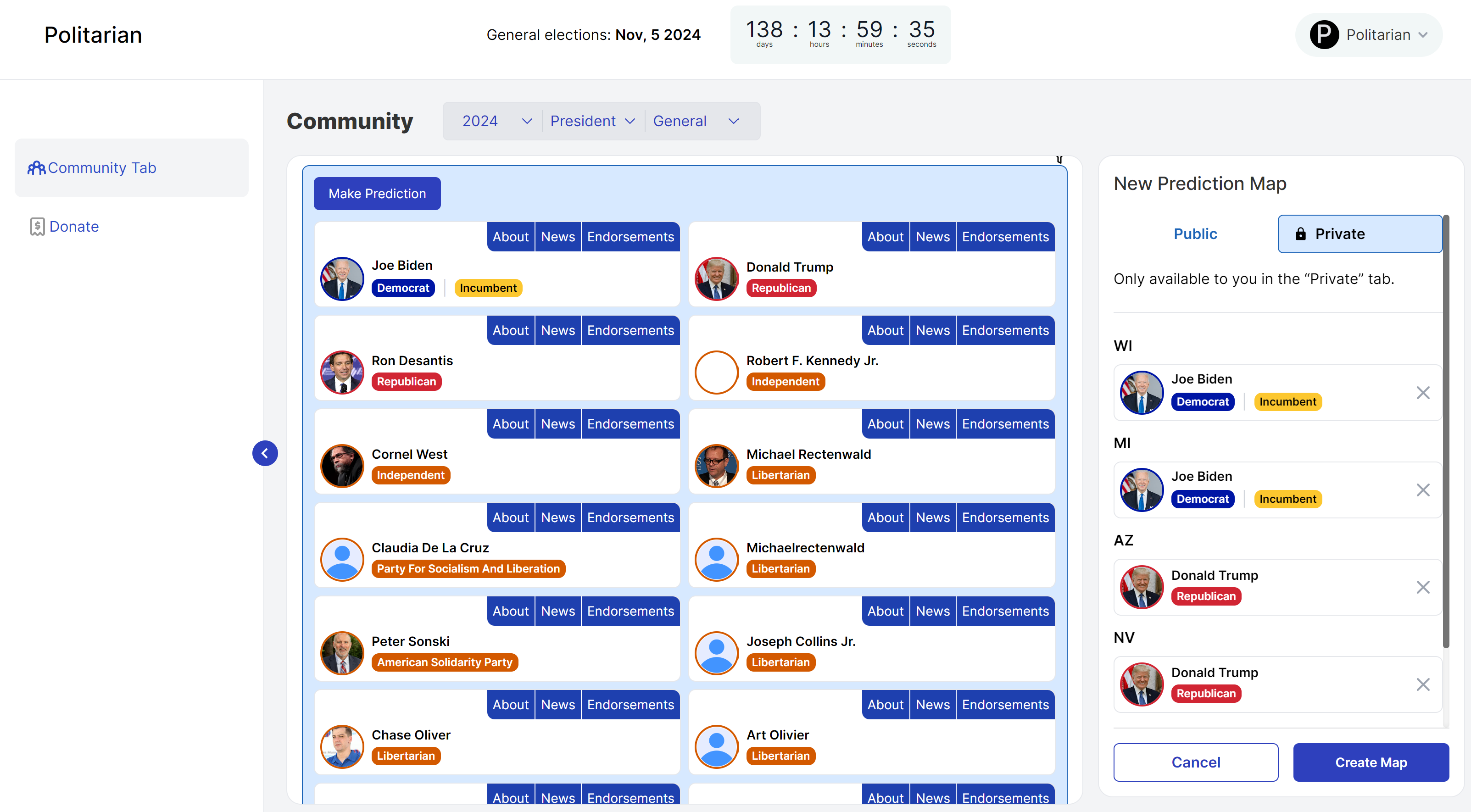This screenshot has width=1471, height=812.
Task: Click the Politarian logo title
Action: [x=93, y=35]
